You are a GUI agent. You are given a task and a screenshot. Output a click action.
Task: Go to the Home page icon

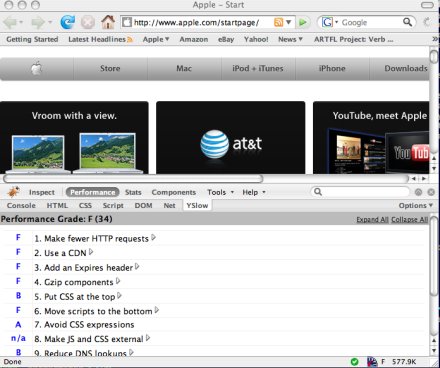tap(108, 22)
